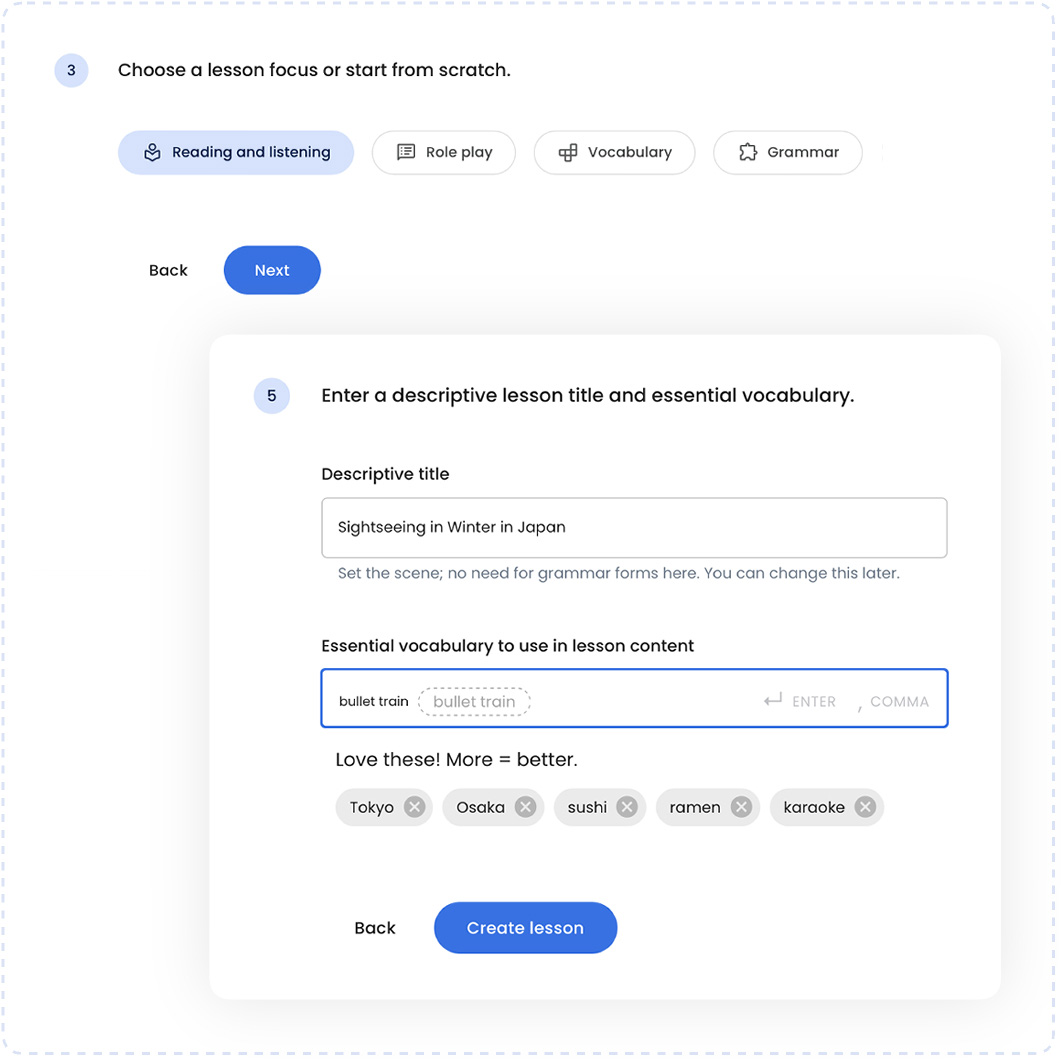1061x1059 pixels.
Task: Select the Grammar lesson focus
Action: point(788,152)
